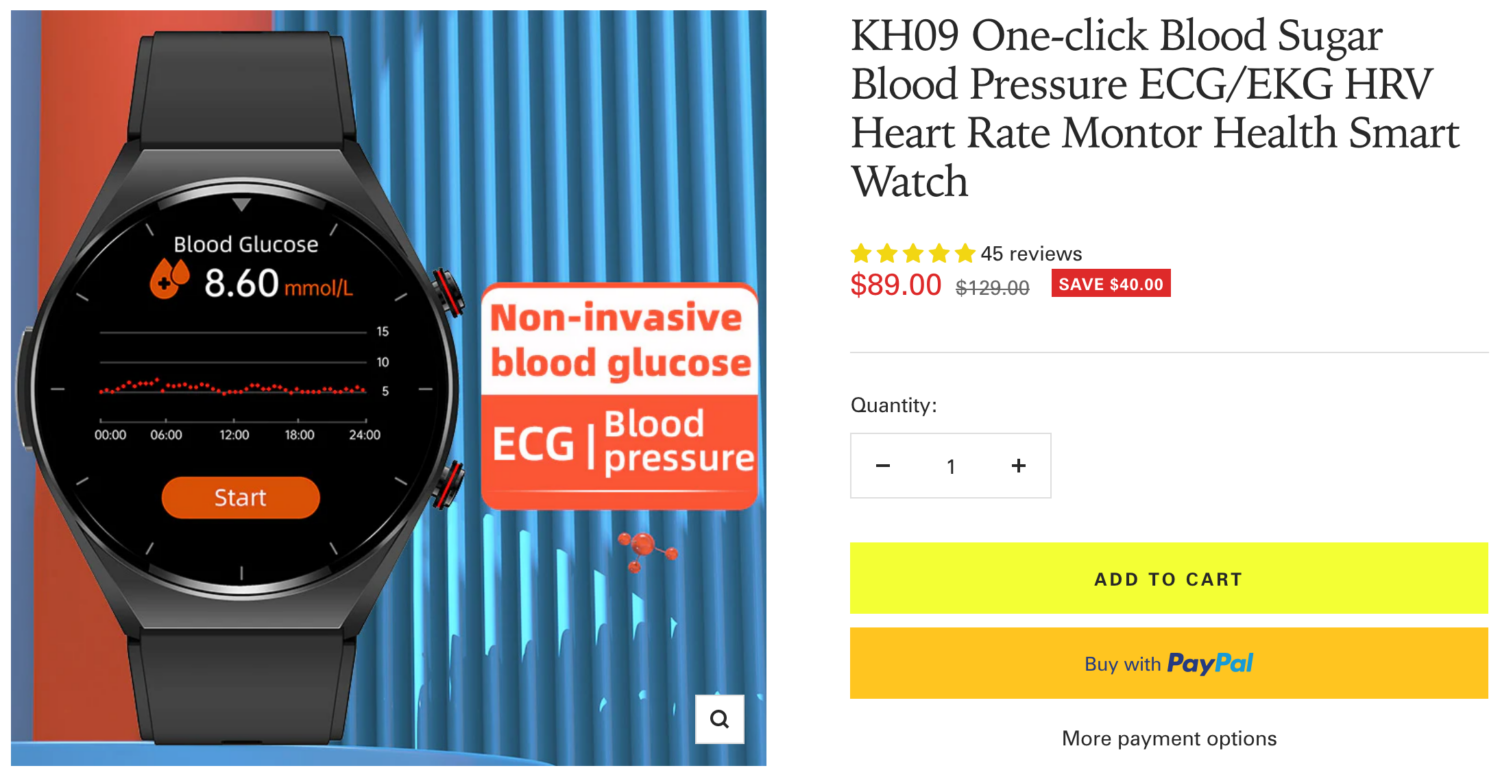Click the SAVE $40.00 red badge
Screen dimensions: 1500x779
(1110, 283)
